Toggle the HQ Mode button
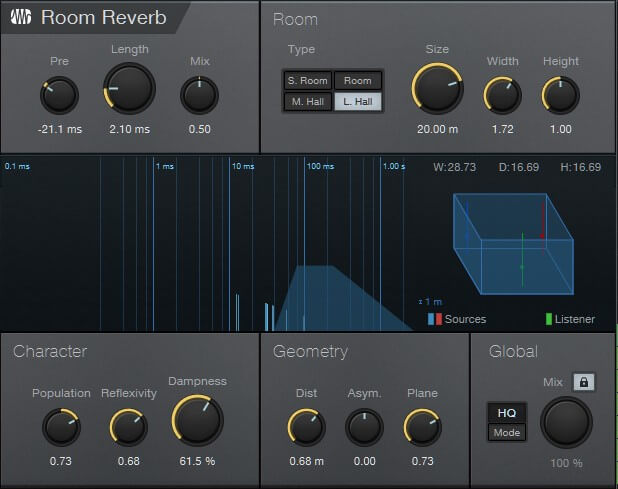The width and height of the screenshot is (618, 489). point(506,422)
